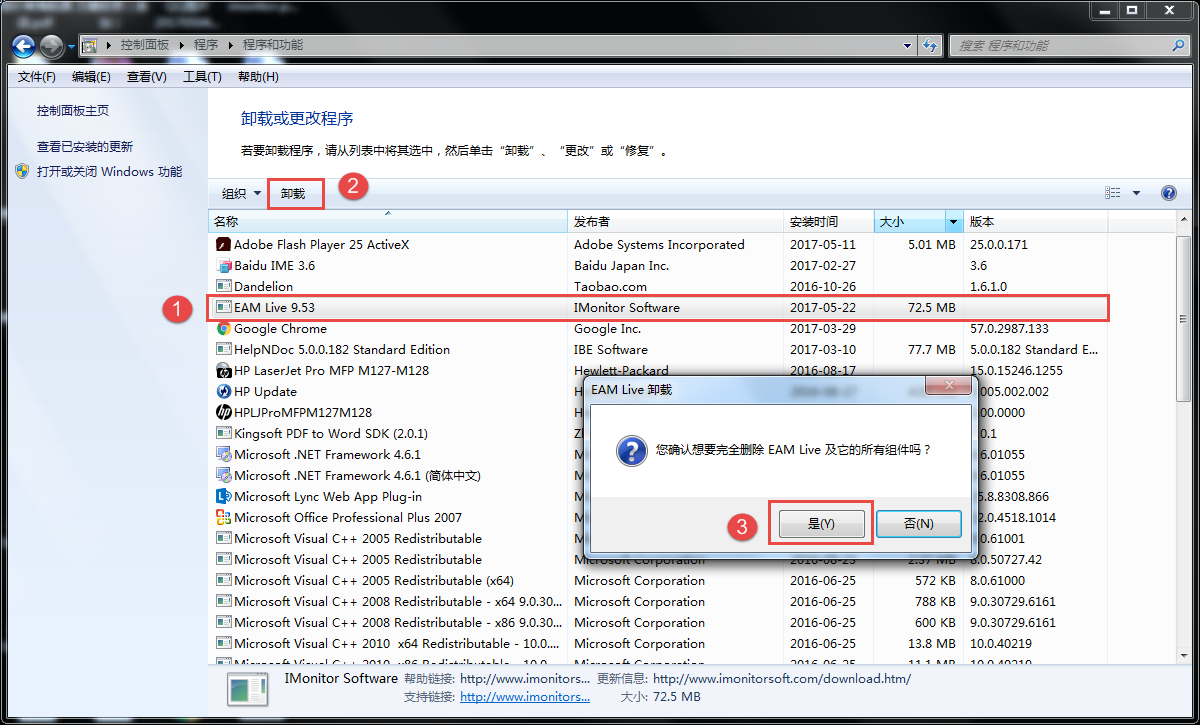Sort the list by the 安装时间 column header

click(829, 222)
